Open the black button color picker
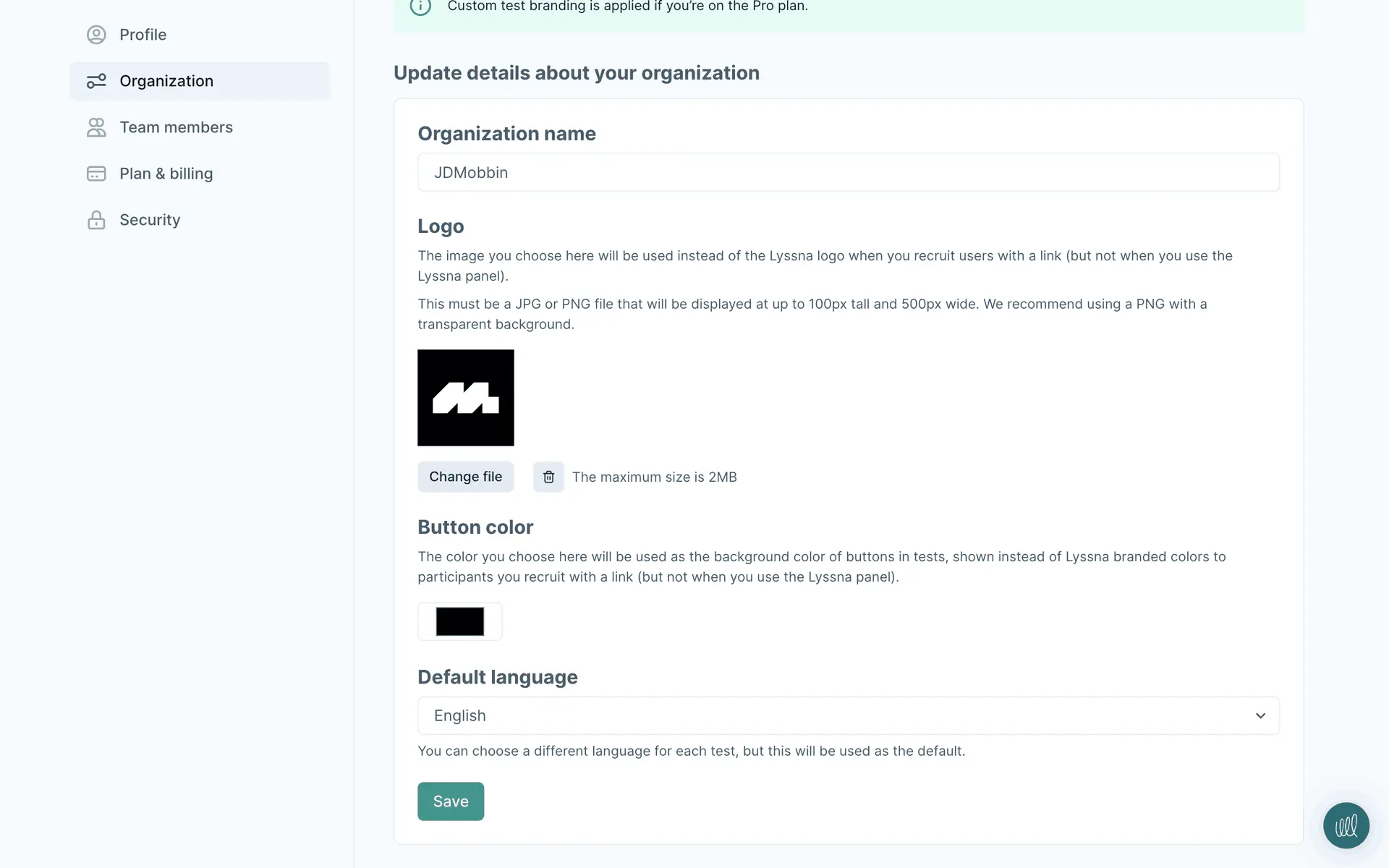 pyautogui.click(x=459, y=621)
